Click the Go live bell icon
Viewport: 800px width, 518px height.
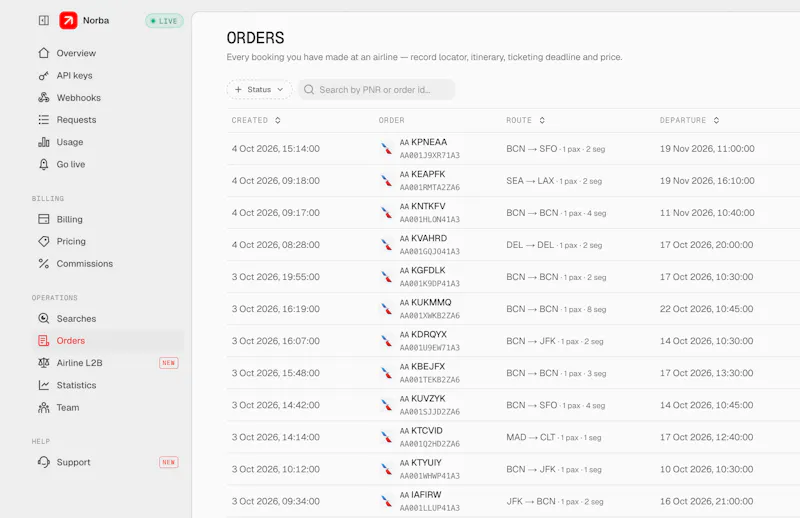pos(44,164)
